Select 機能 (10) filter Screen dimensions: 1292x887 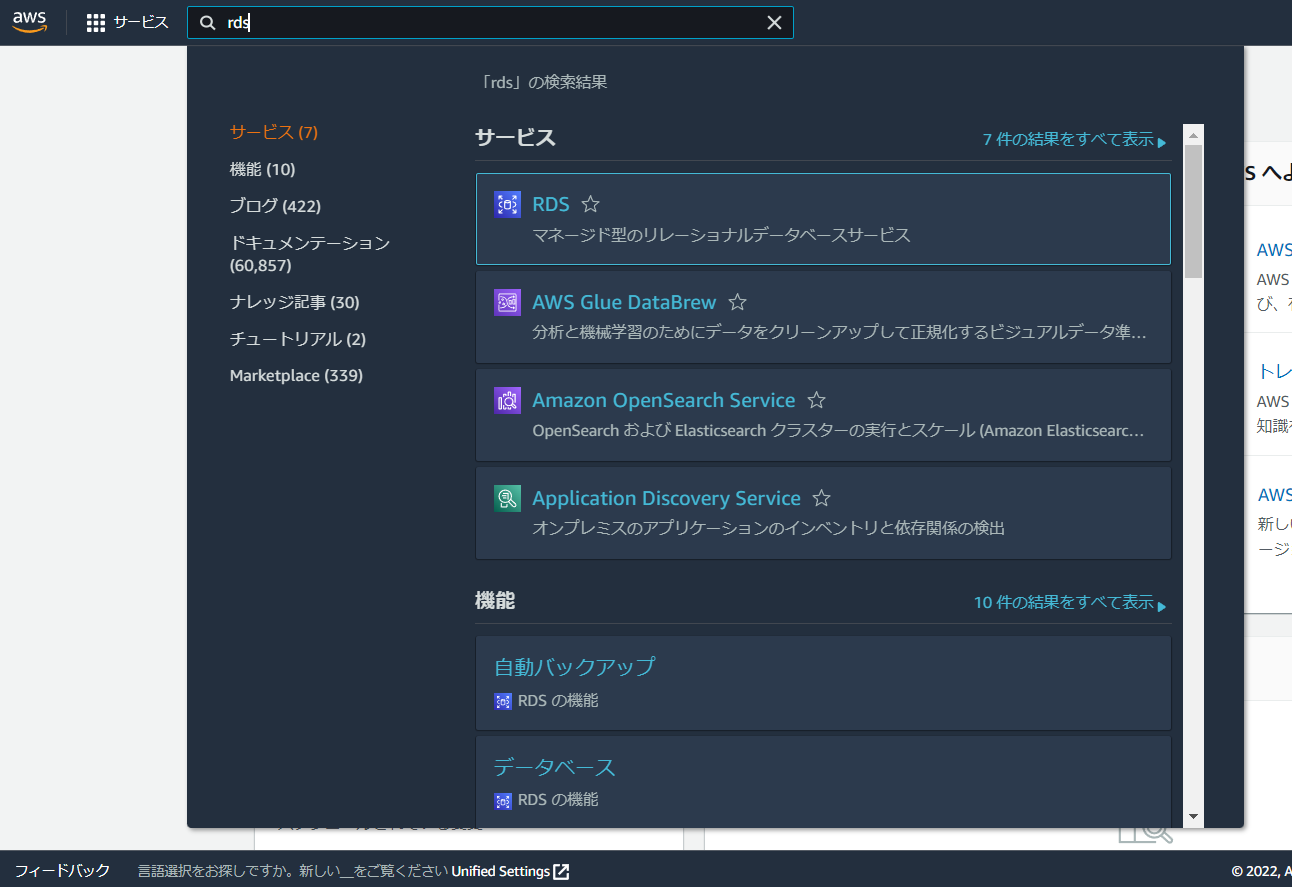pyautogui.click(x=262, y=169)
